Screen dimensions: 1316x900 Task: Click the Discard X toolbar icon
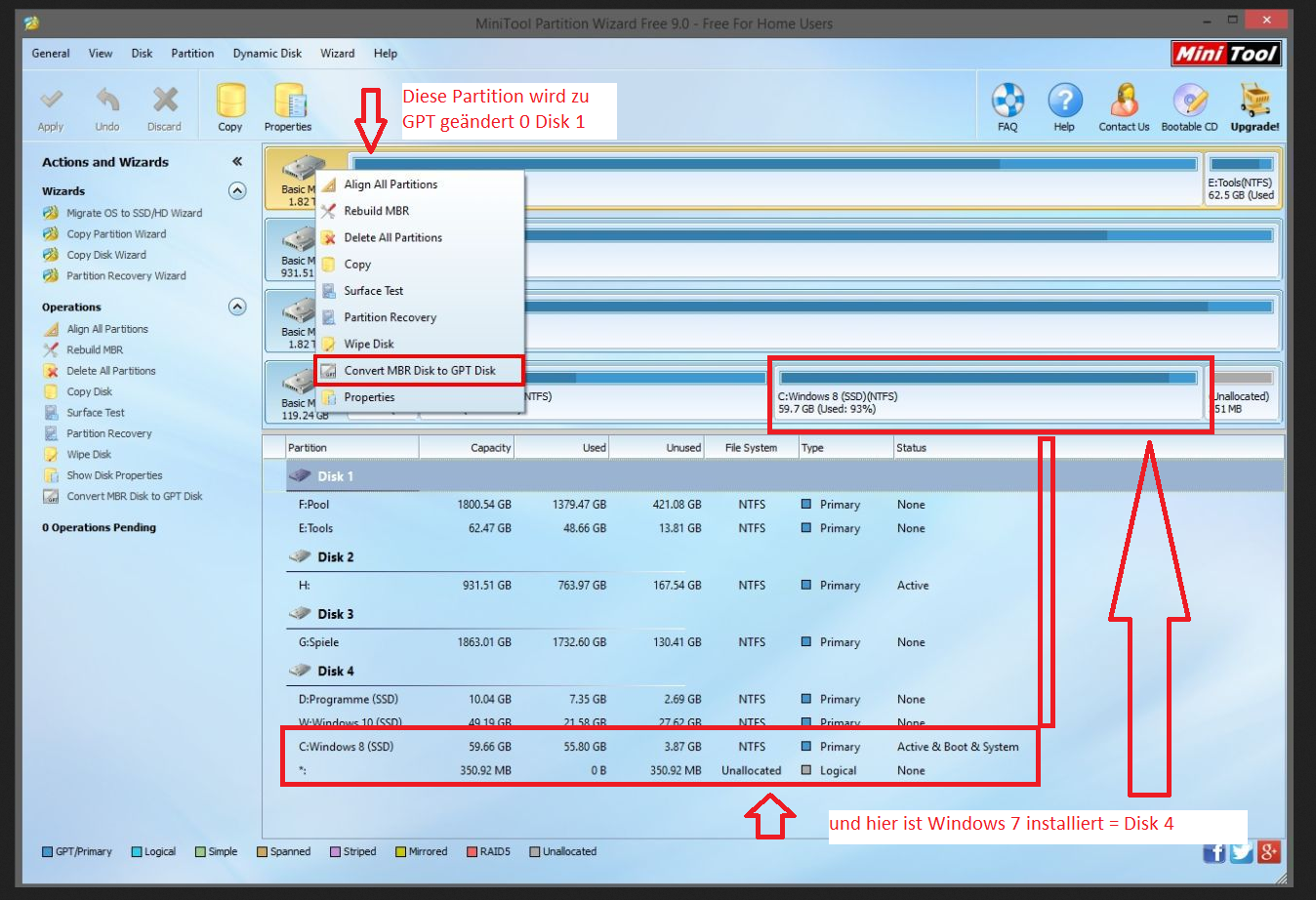click(x=165, y=100)
